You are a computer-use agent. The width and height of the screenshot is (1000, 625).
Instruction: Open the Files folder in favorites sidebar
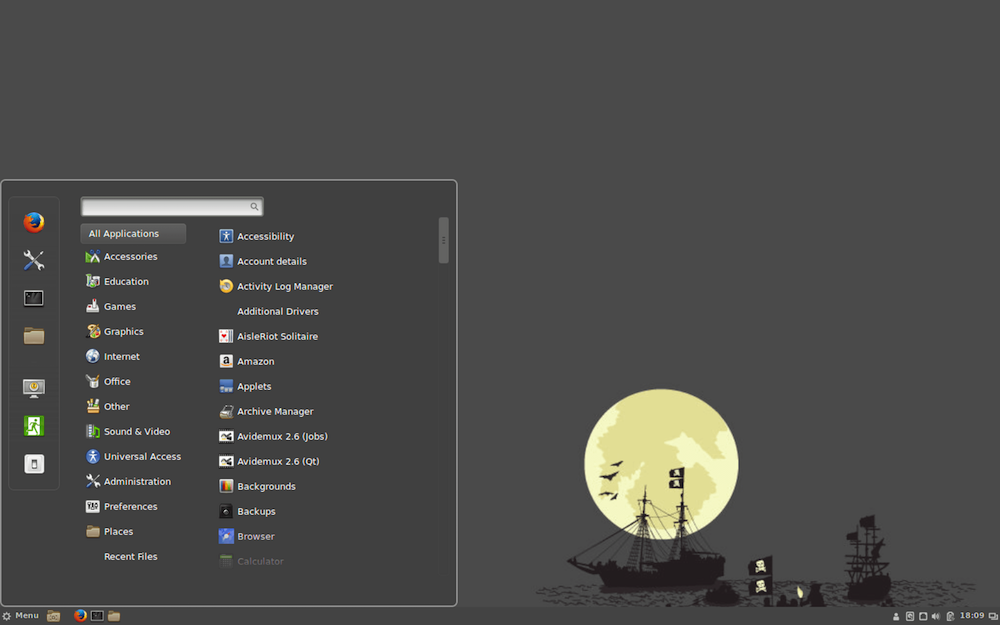pyautogui.click(x=34, y=335)
